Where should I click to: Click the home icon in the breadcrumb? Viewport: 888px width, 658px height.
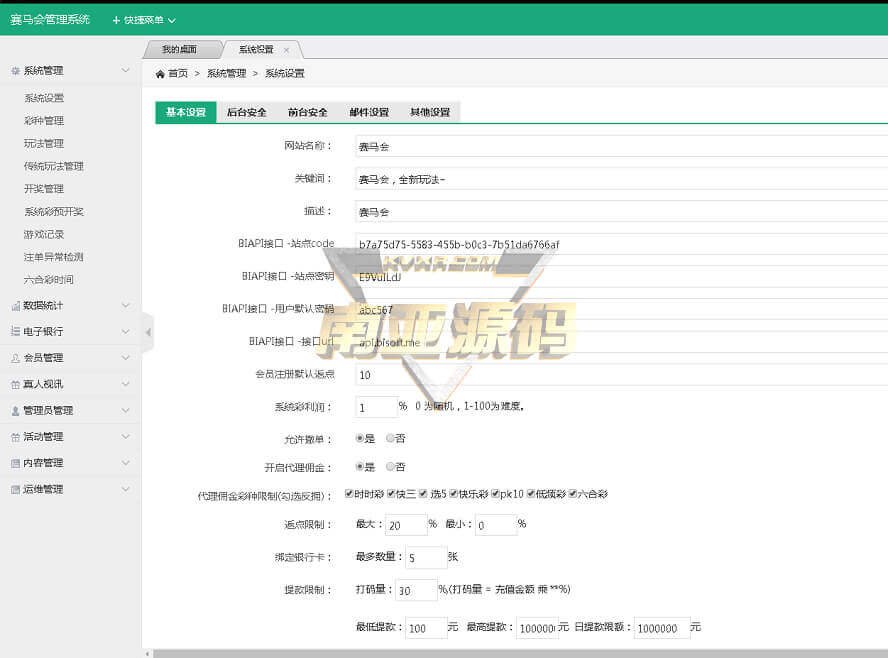160,74
